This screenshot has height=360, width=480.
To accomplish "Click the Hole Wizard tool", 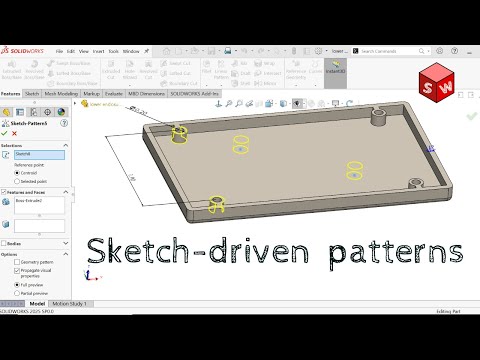I will pyautogui.click(x=130, y=70).
